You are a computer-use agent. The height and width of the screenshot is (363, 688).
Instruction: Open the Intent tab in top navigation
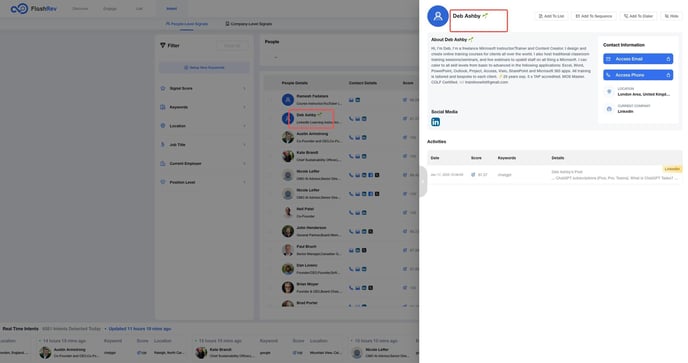172,9
